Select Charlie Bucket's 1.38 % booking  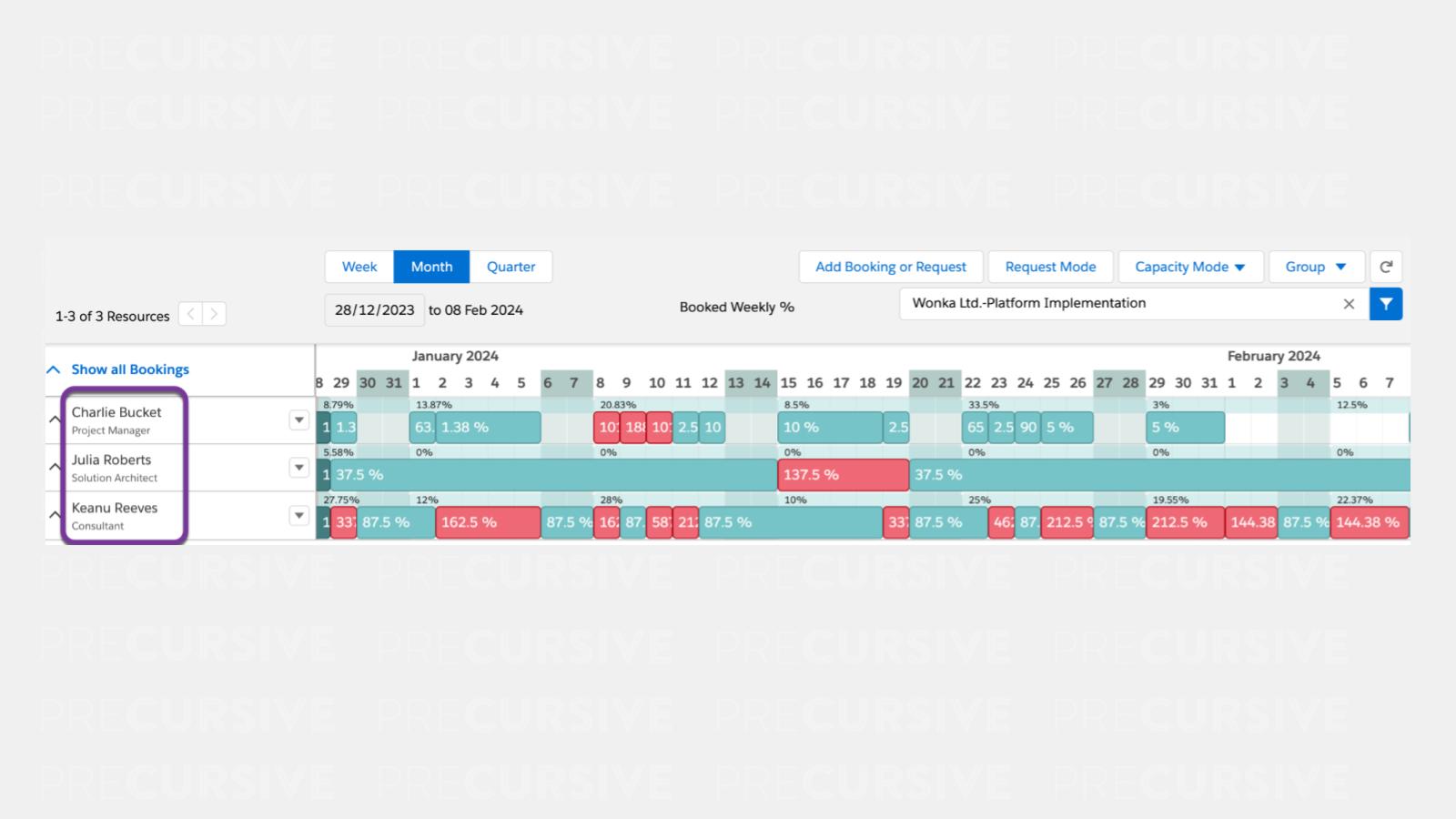[x=488, y=427]
